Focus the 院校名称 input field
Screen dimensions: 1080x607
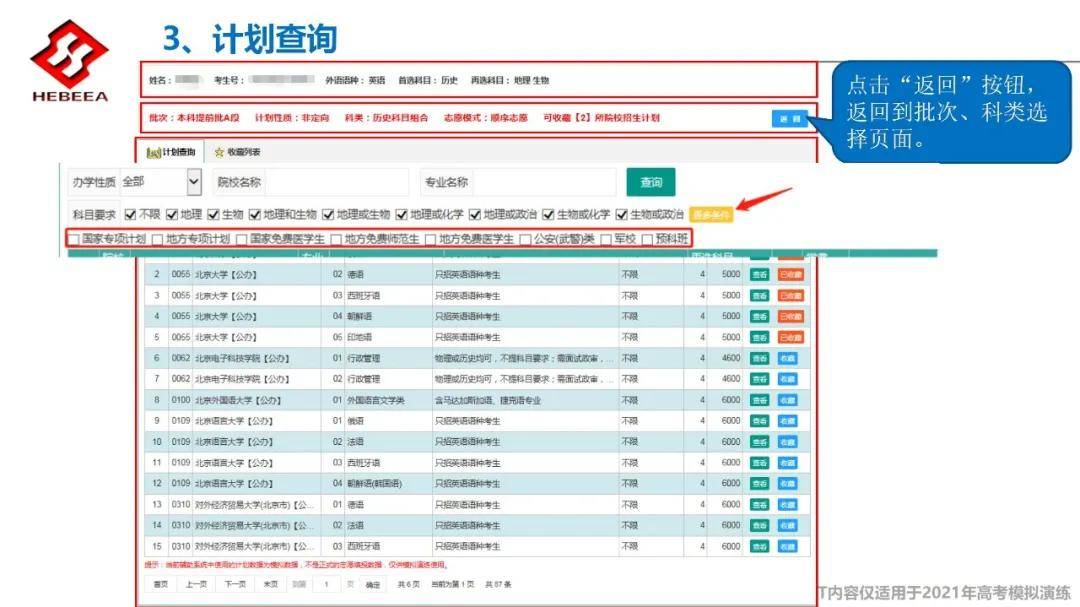(337, 182)
